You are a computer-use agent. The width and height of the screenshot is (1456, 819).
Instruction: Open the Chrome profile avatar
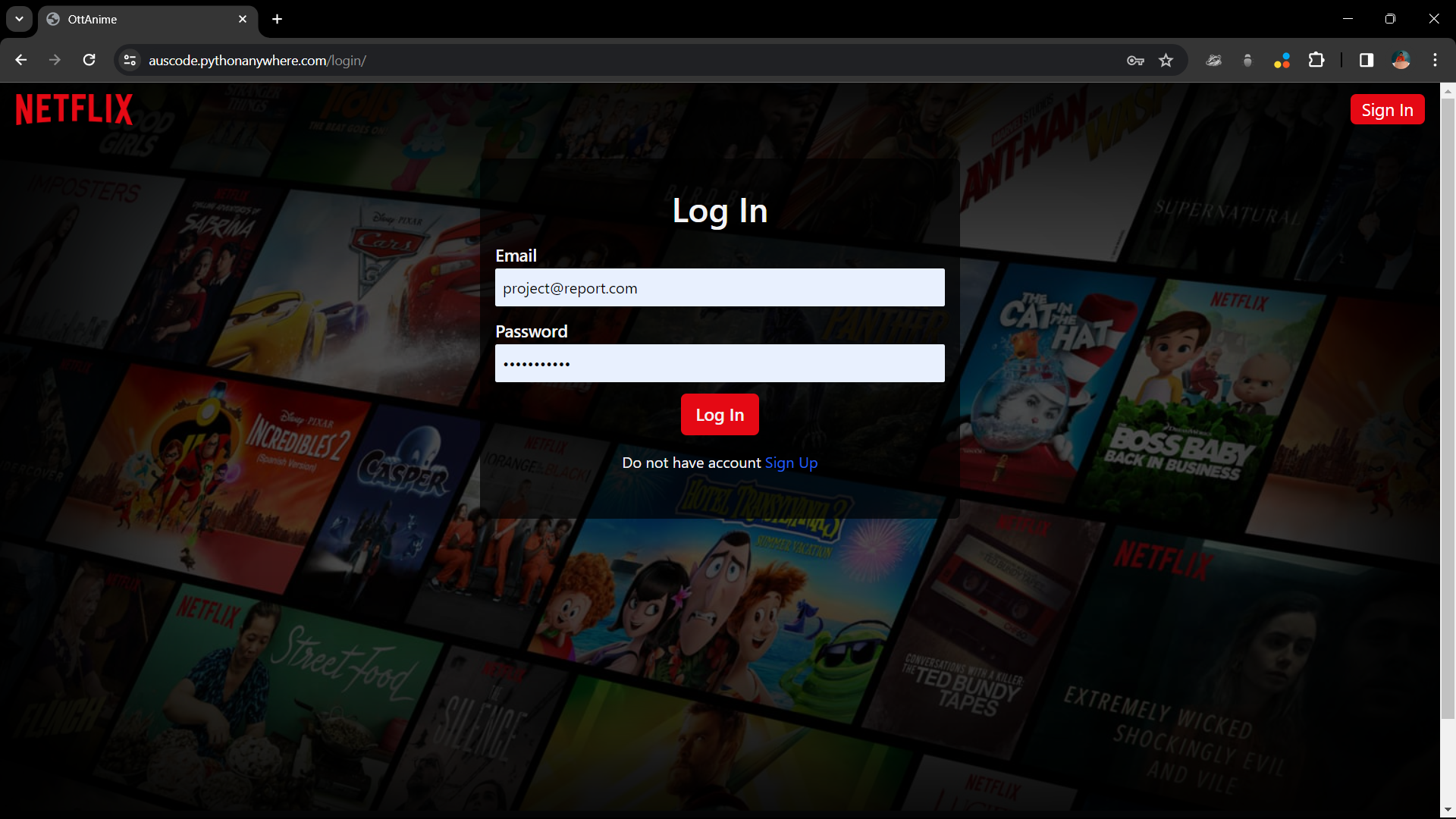(1401, 60)
